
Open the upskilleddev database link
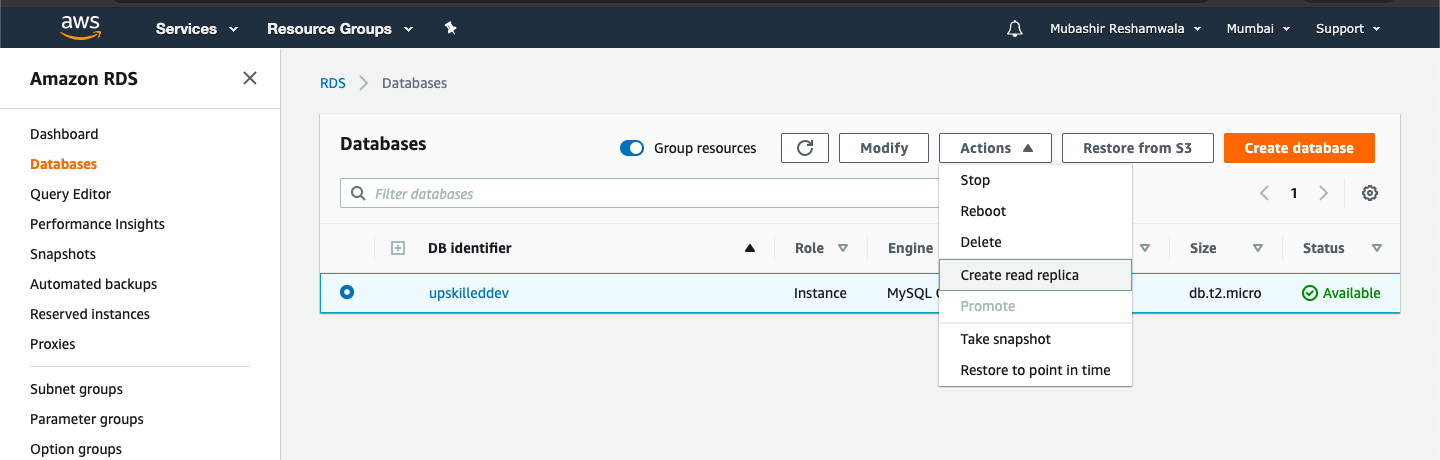tap(469, 293)
